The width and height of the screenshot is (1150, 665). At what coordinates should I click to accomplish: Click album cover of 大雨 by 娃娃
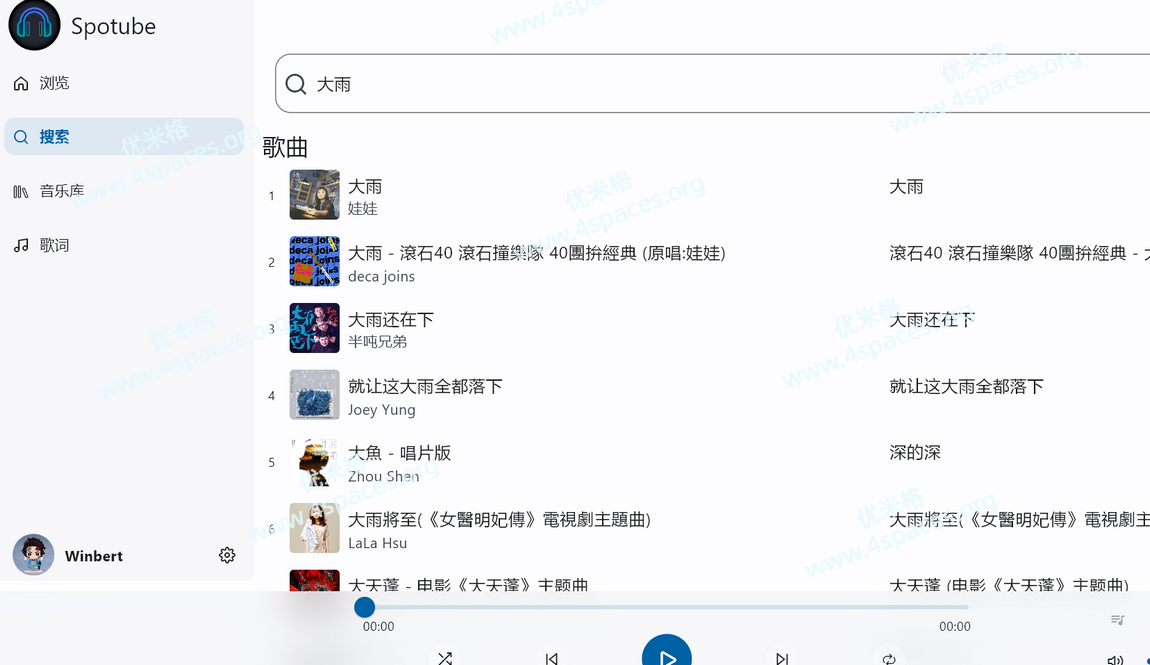pos(314,195)
